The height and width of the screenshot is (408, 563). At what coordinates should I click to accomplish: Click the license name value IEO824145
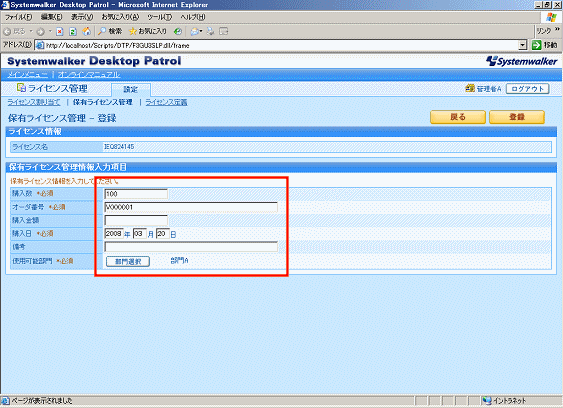pyautogui.click(x=119, y=147)
